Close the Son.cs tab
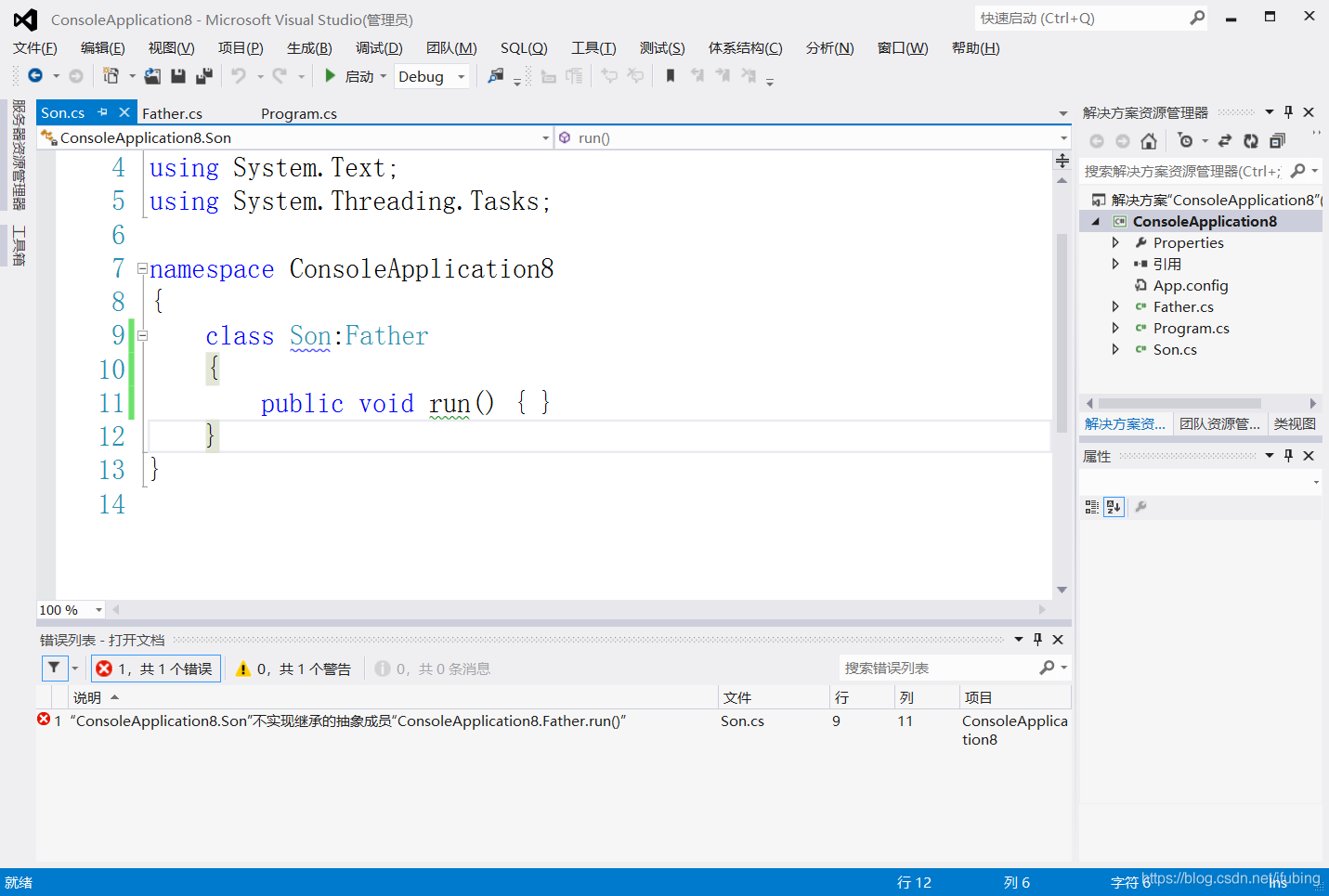 tap(124, 112)
